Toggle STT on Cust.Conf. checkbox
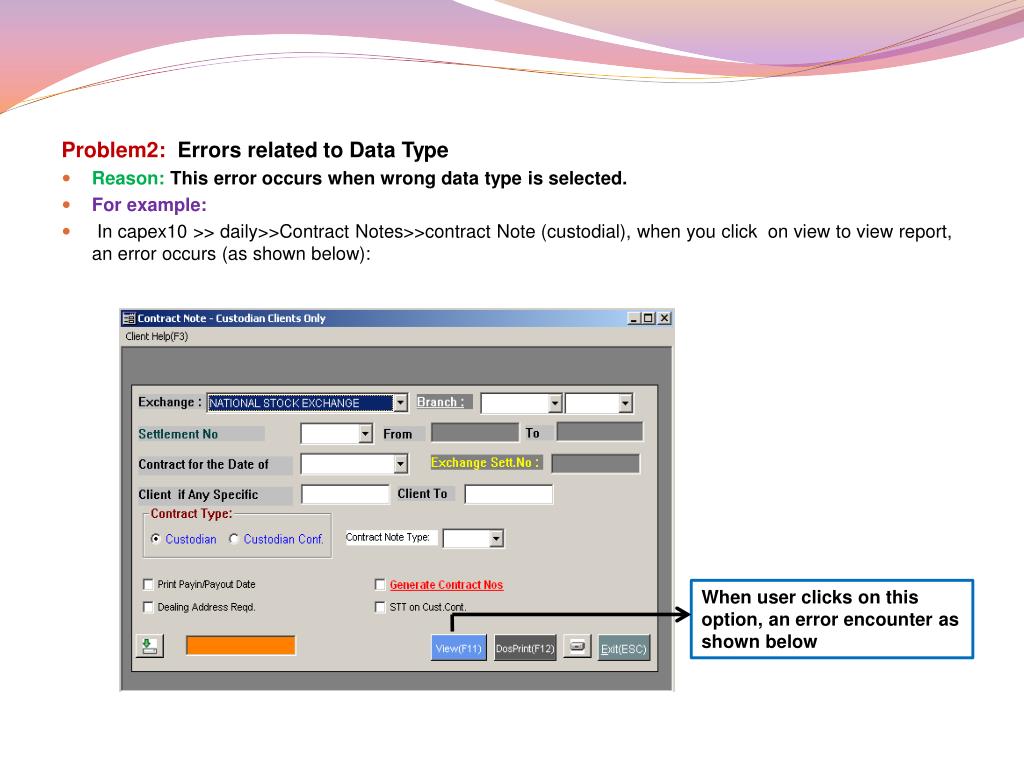Screen dimensions: 1024x768 380,607
